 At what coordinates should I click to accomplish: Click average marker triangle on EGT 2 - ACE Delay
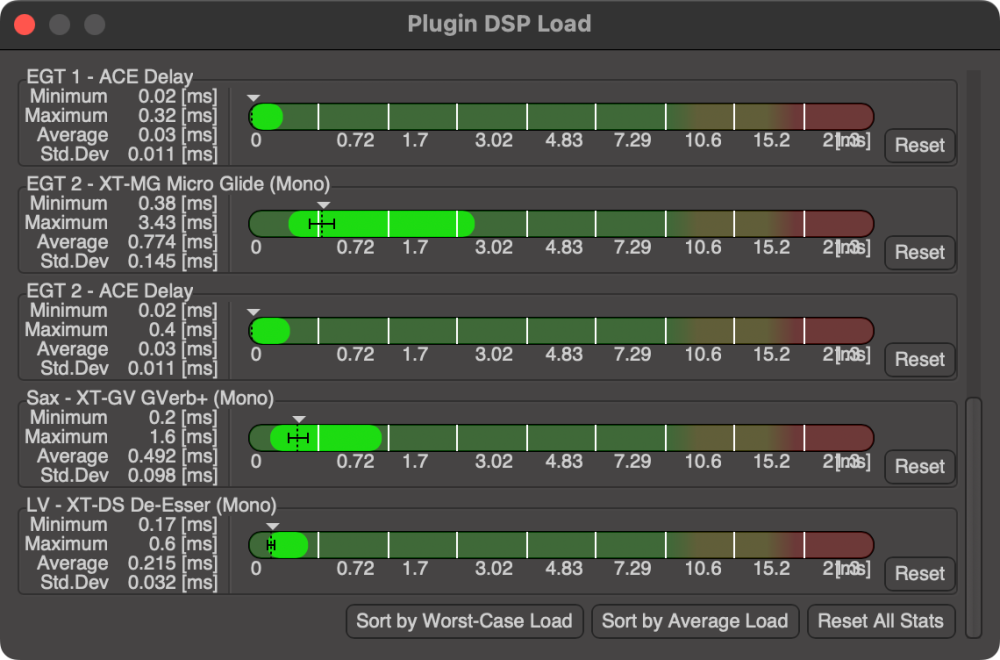tap(253, 312)
